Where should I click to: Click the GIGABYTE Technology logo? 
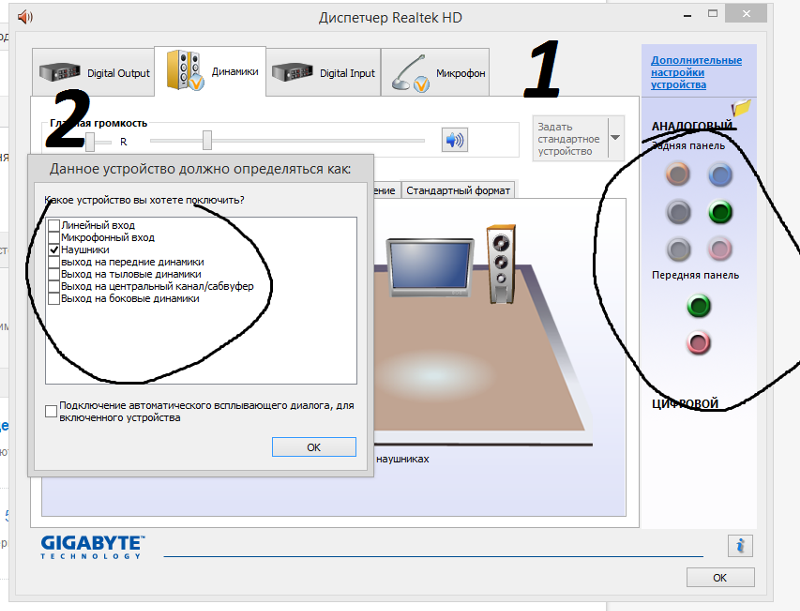(92, 547)
